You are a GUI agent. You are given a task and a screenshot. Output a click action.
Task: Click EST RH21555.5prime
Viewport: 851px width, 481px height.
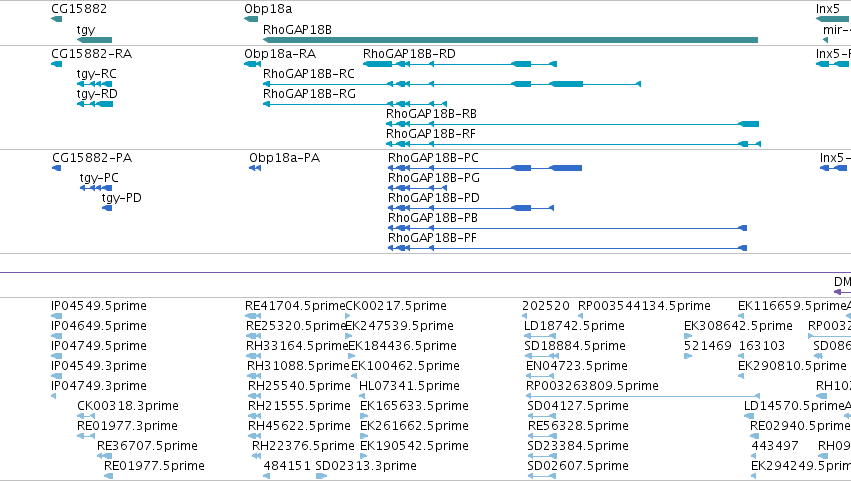(299, 407)
